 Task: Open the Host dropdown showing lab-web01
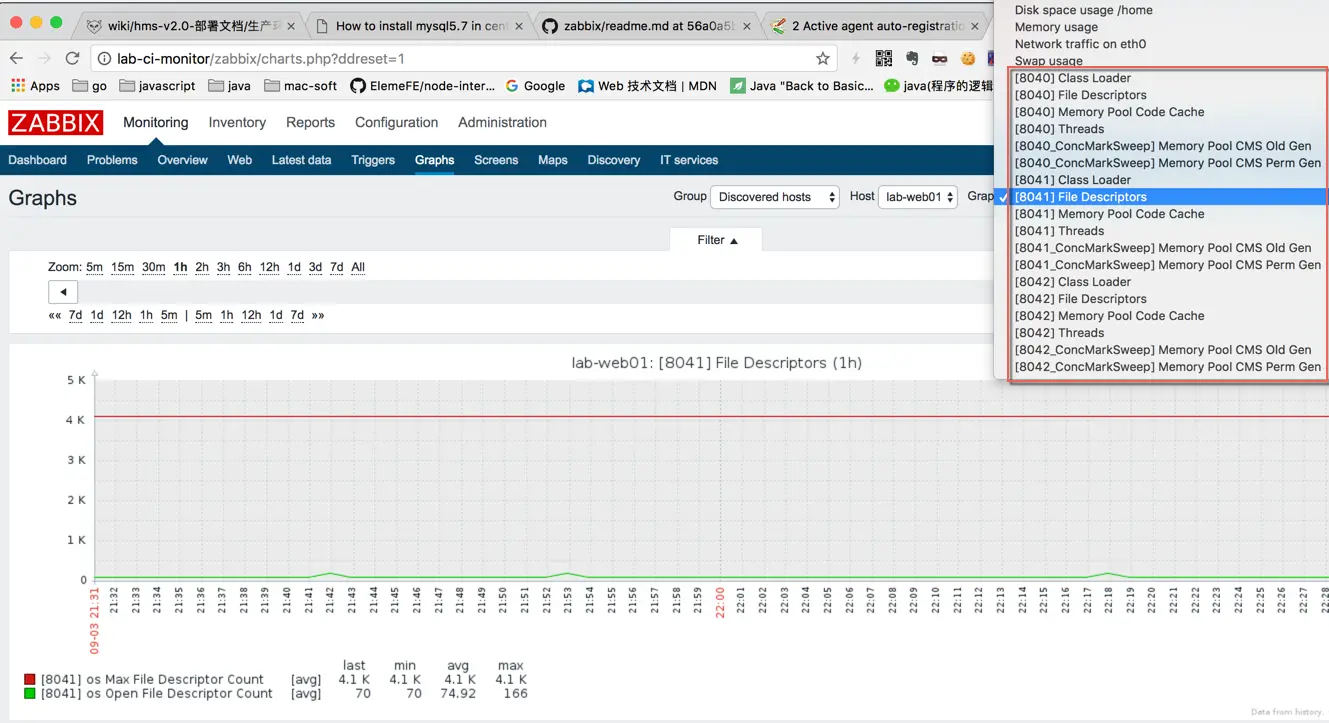pos(917,197)
